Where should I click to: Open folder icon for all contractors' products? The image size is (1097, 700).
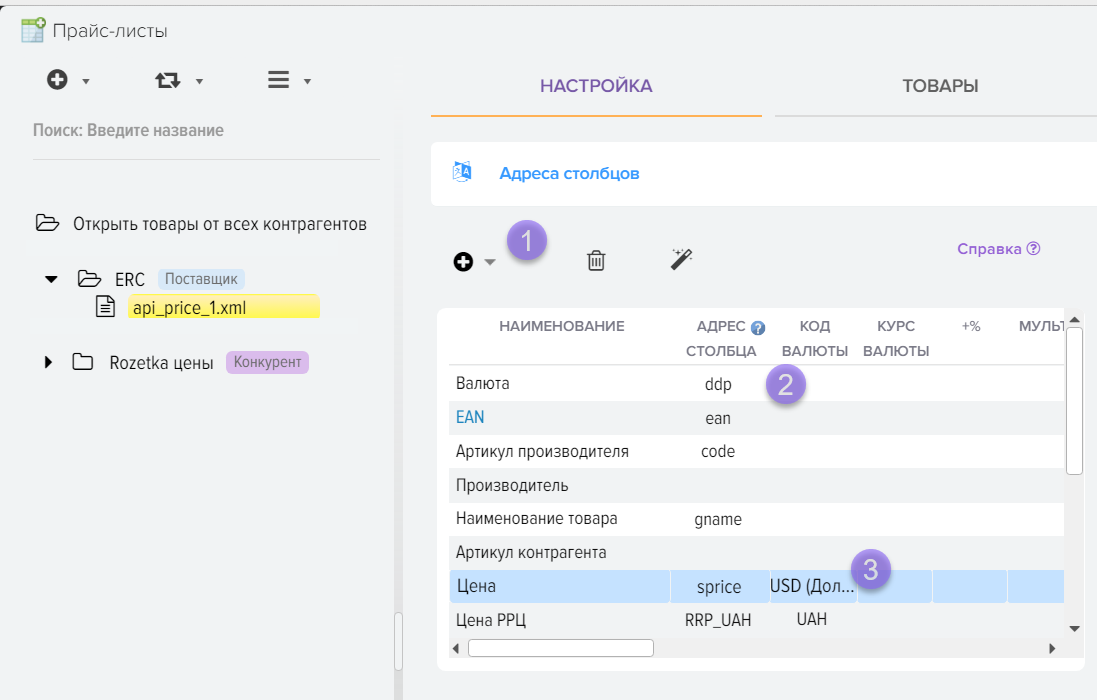(x=46, y=223)
